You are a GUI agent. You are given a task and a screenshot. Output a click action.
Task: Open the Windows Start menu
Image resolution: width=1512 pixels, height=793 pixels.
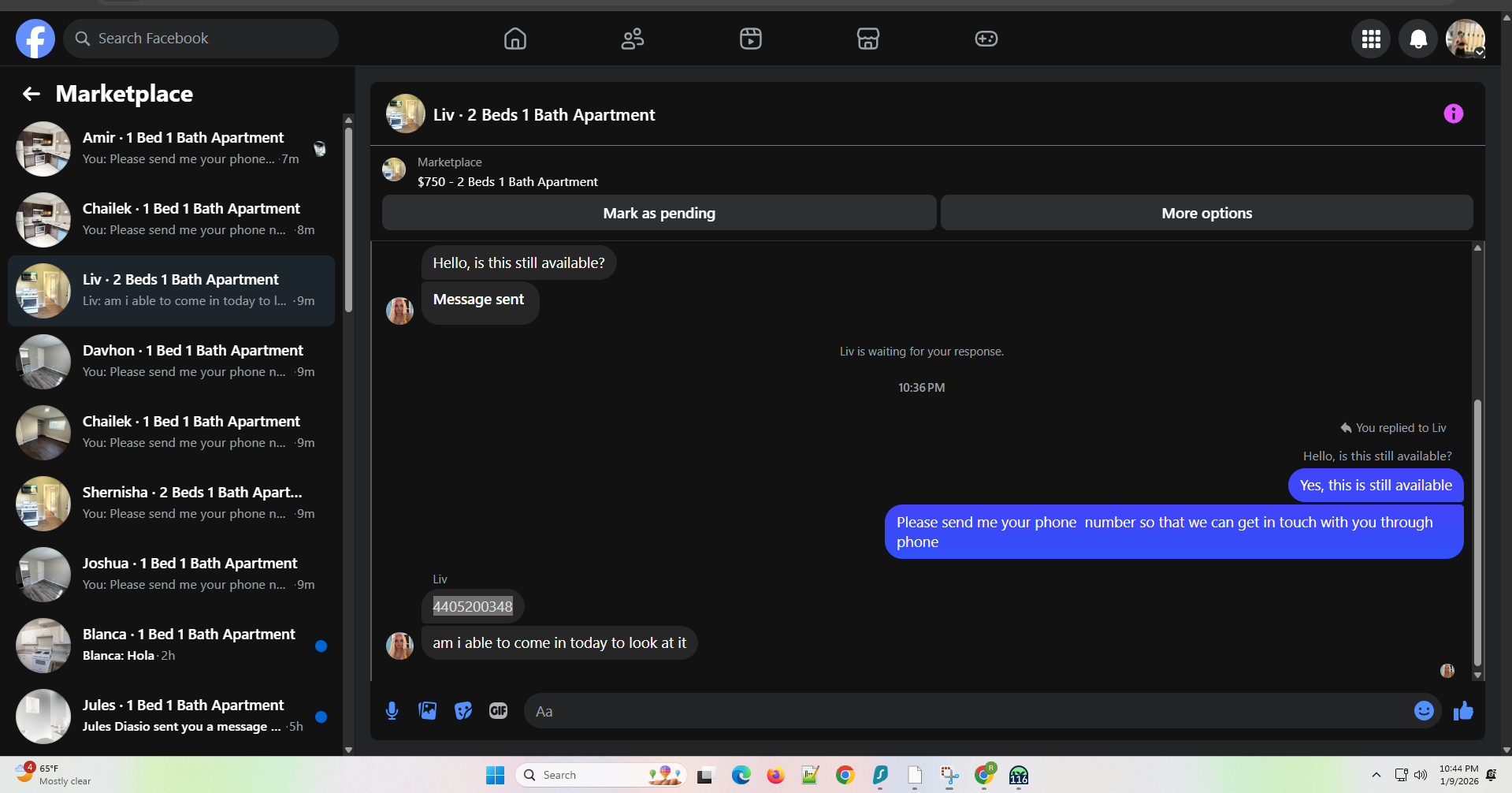495,776
